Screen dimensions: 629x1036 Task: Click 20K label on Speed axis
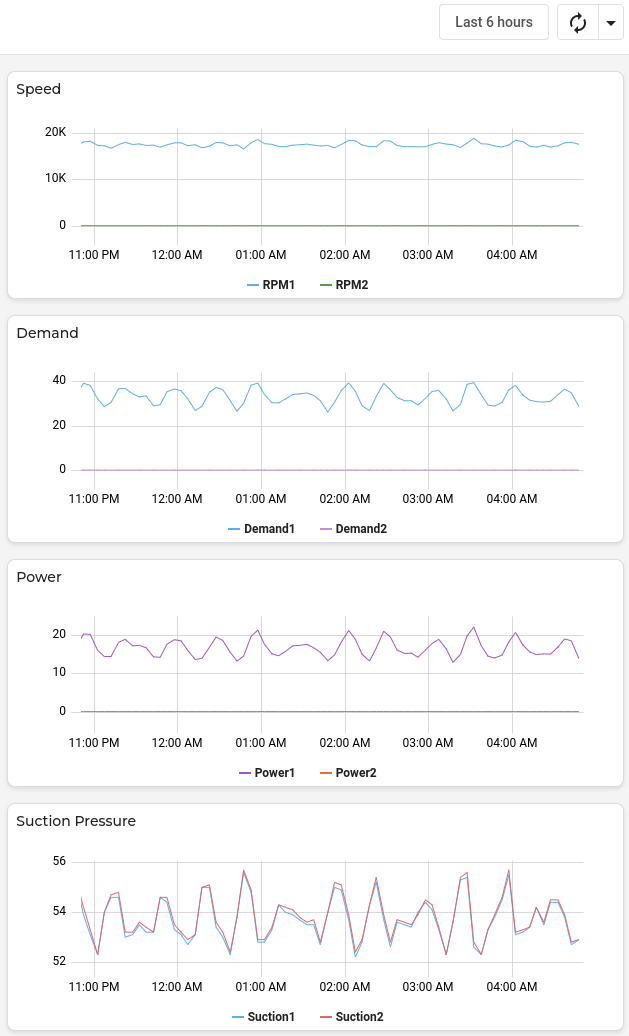(56, 132)
